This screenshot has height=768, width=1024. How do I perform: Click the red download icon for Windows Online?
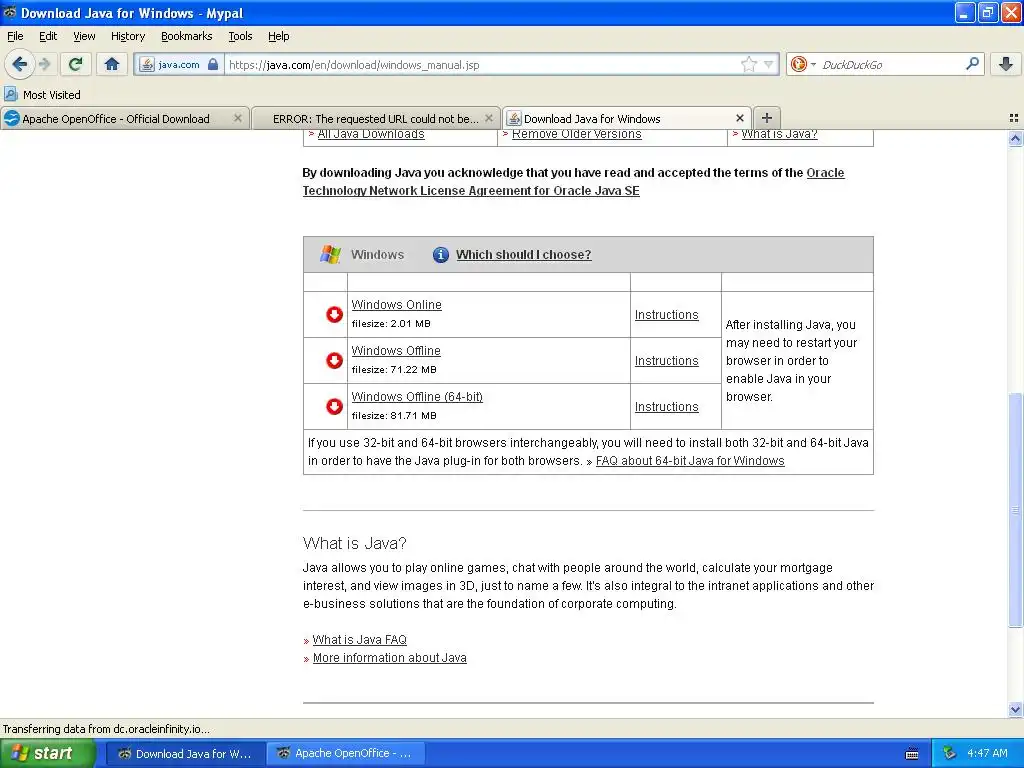coord(334,314)
